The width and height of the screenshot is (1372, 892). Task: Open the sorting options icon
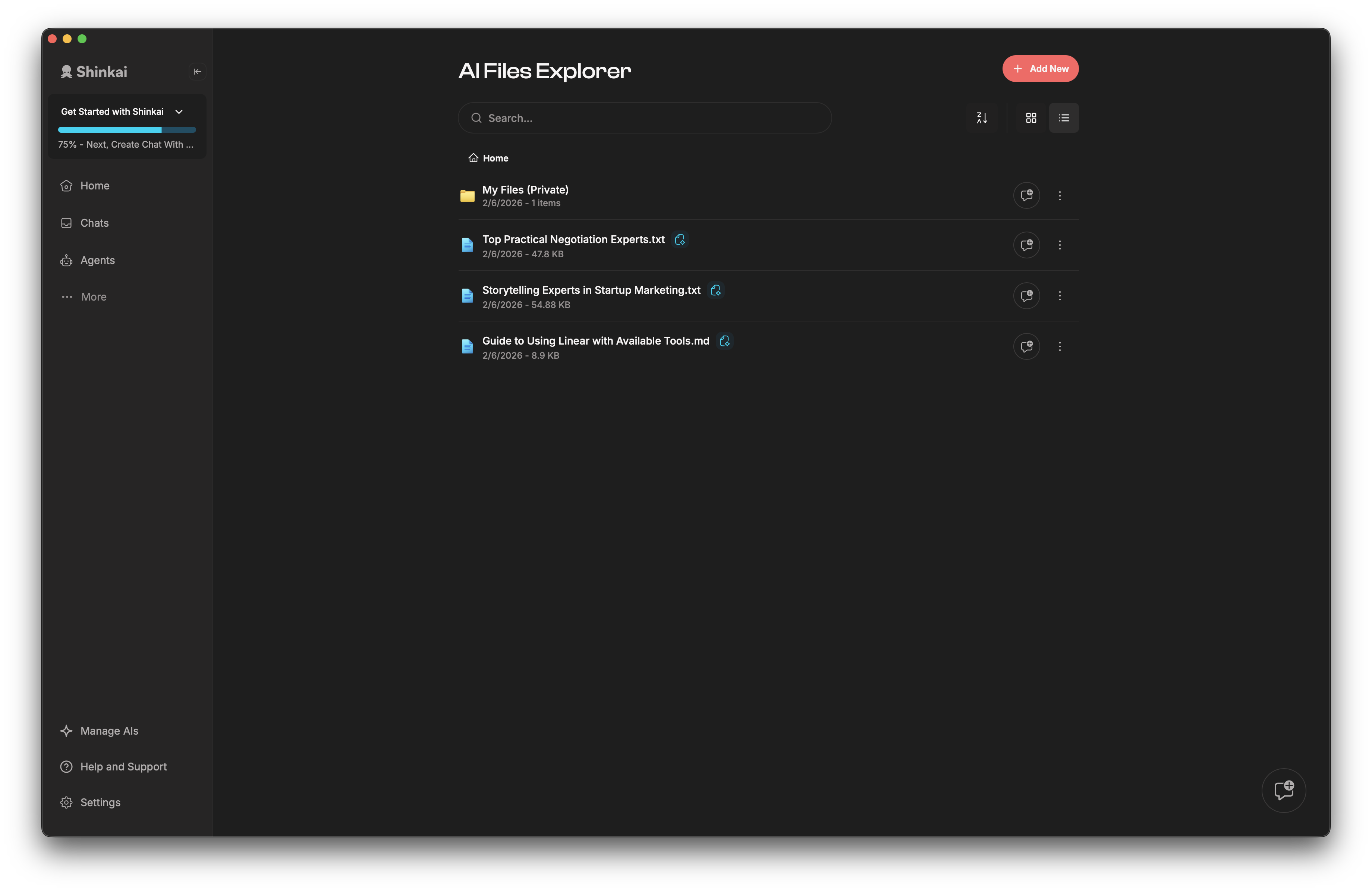pyautogui.click(x=982, y=117)
